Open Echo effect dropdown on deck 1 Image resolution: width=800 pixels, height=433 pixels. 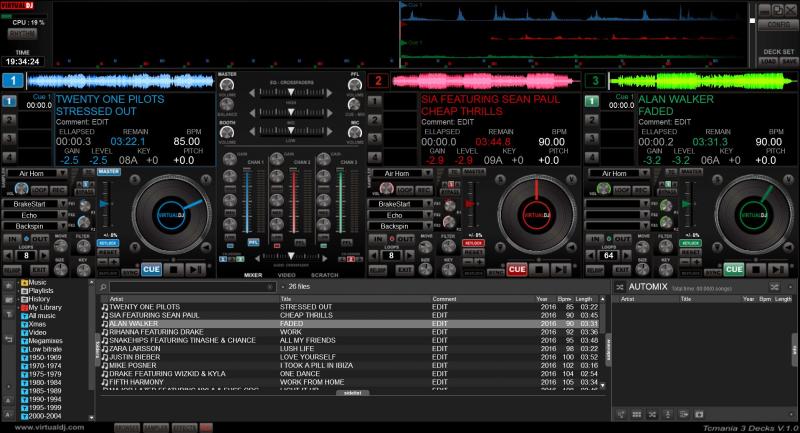pyautogui.click(x=62, y=215)
